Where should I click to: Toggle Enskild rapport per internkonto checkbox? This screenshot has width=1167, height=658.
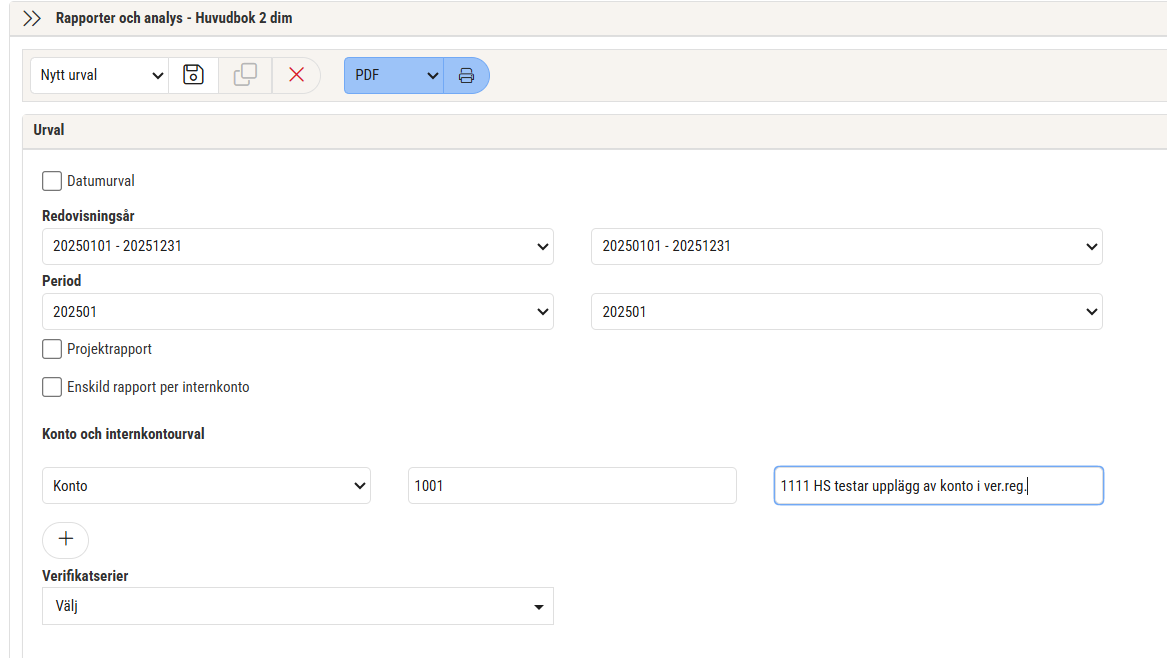[52, 387]
